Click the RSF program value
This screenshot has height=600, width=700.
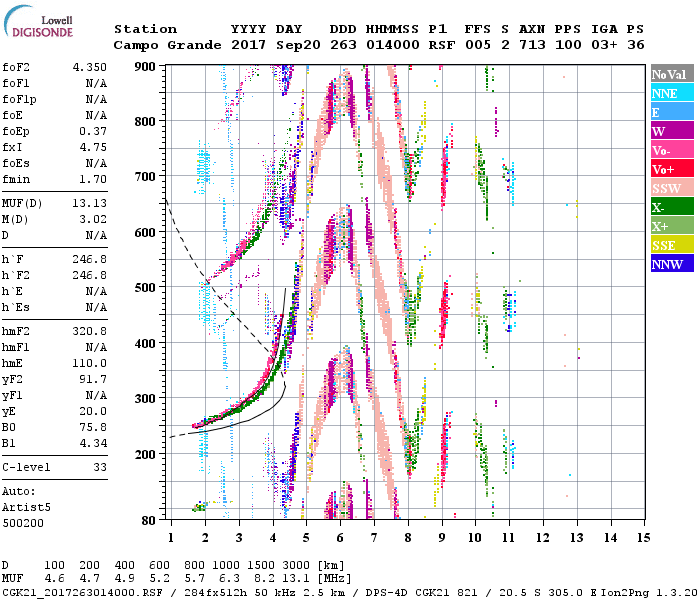[442, 45]
